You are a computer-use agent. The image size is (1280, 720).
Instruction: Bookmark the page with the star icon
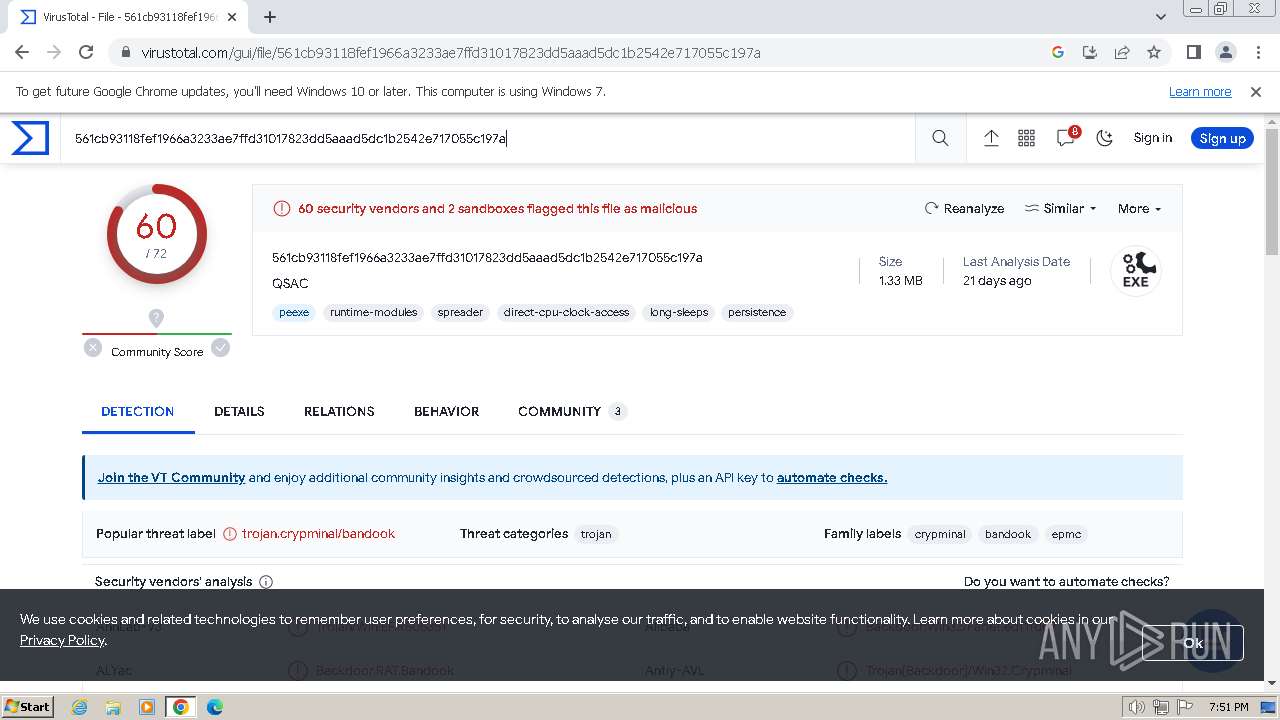1154,52
